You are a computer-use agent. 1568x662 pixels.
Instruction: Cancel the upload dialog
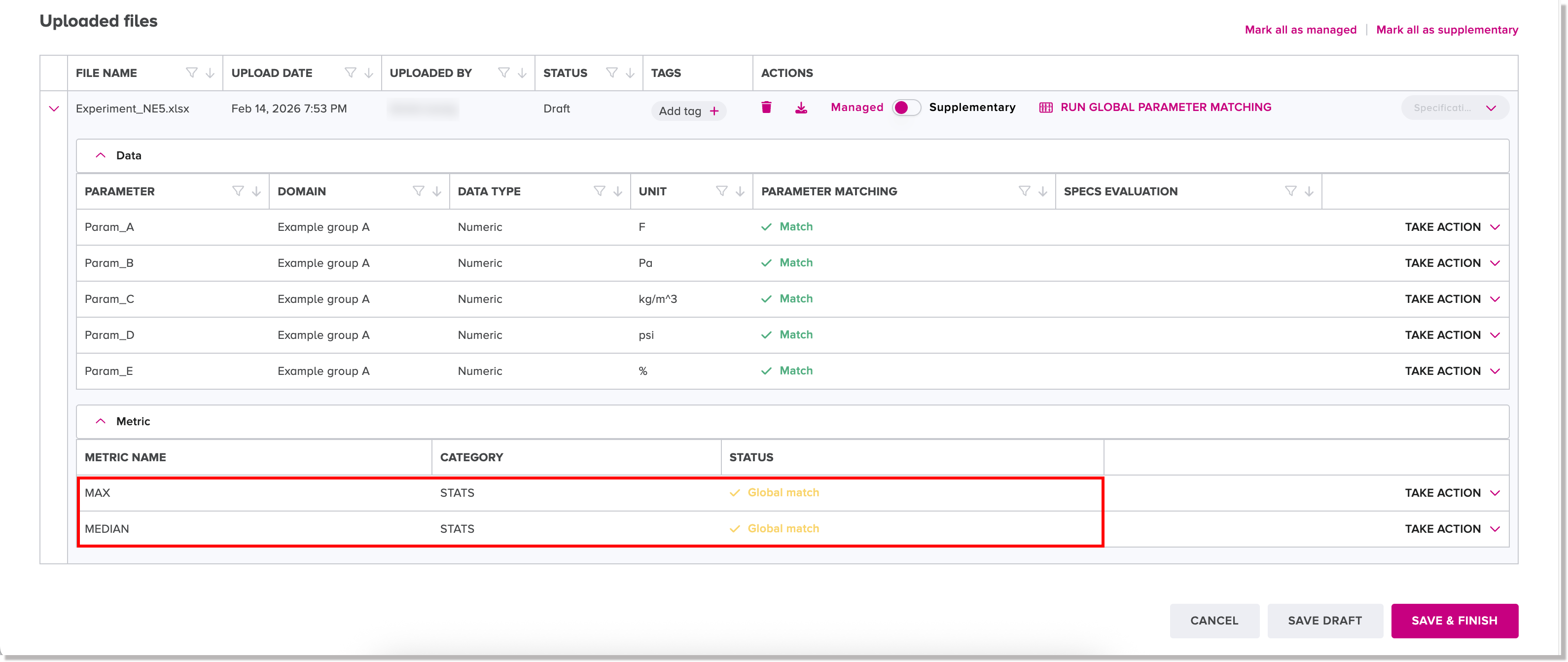[1214, 621]
